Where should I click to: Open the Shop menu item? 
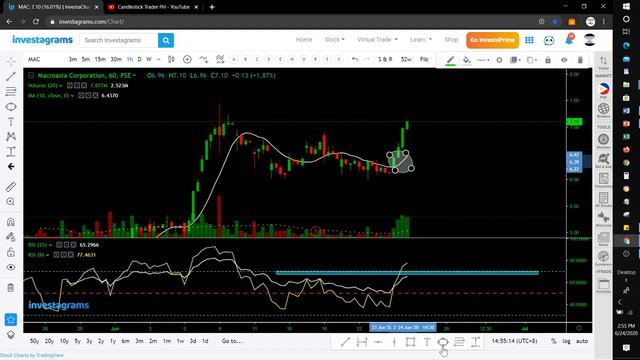pyautogui.click(x=451, y=40)
